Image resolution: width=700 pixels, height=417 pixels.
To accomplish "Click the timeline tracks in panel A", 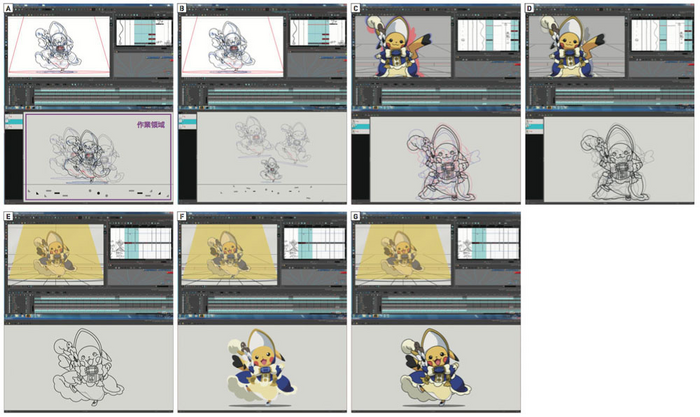I will coord(103,96).
